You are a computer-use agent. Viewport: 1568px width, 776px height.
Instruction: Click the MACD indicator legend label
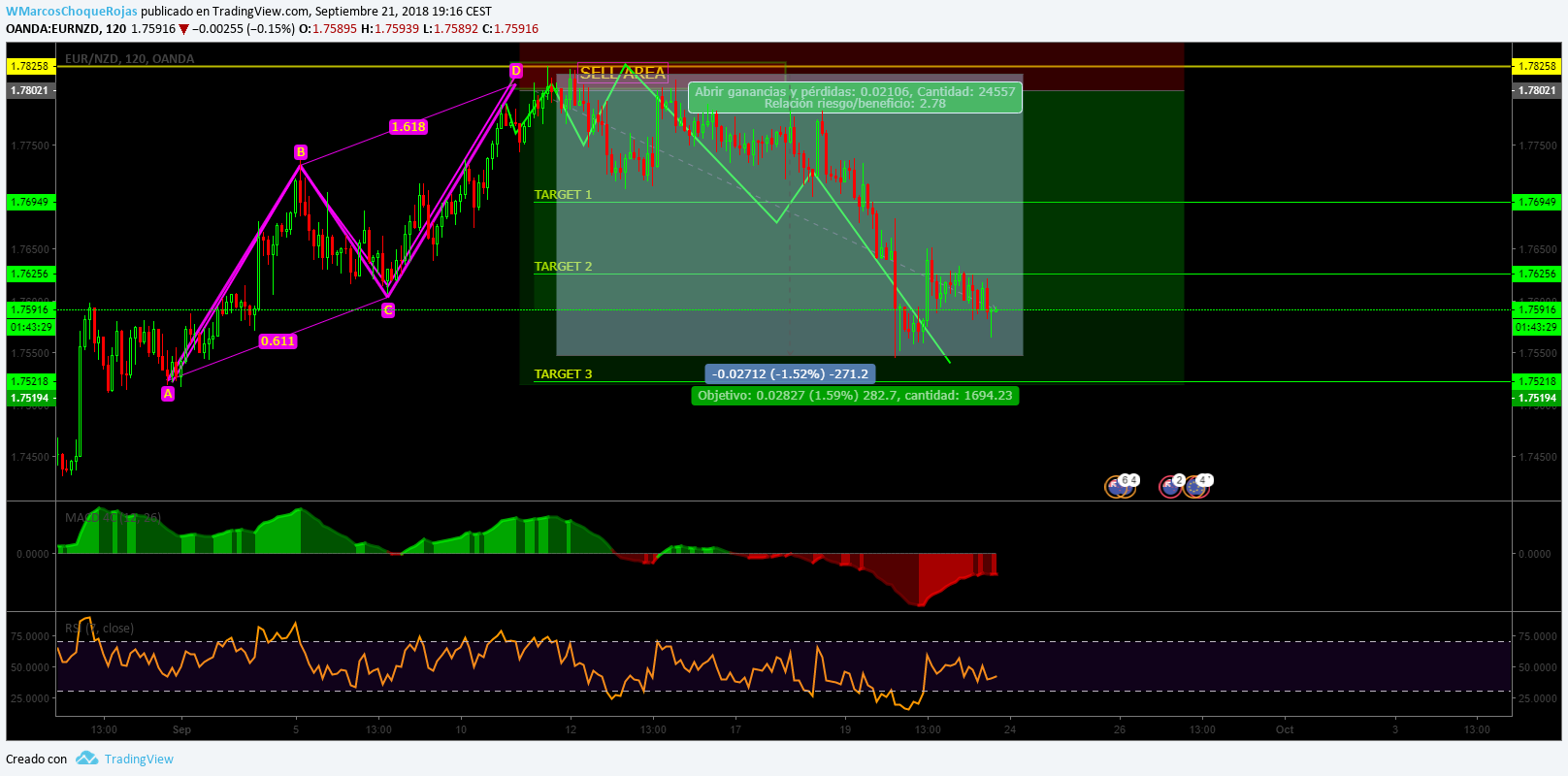pos(113,518)
